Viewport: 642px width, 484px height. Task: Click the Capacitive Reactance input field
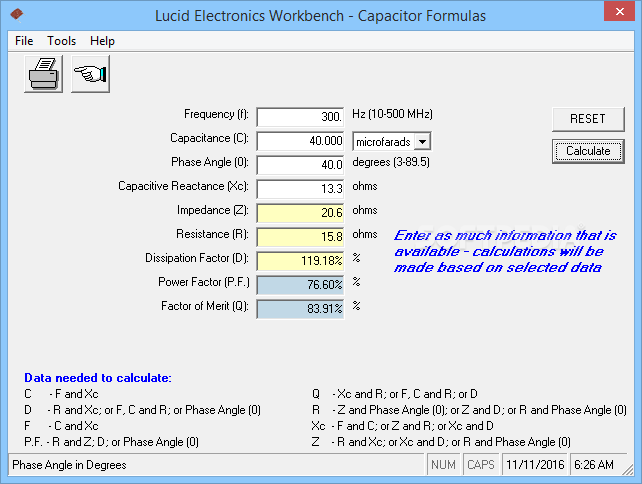pyautogui.click(x=300, y=189)
